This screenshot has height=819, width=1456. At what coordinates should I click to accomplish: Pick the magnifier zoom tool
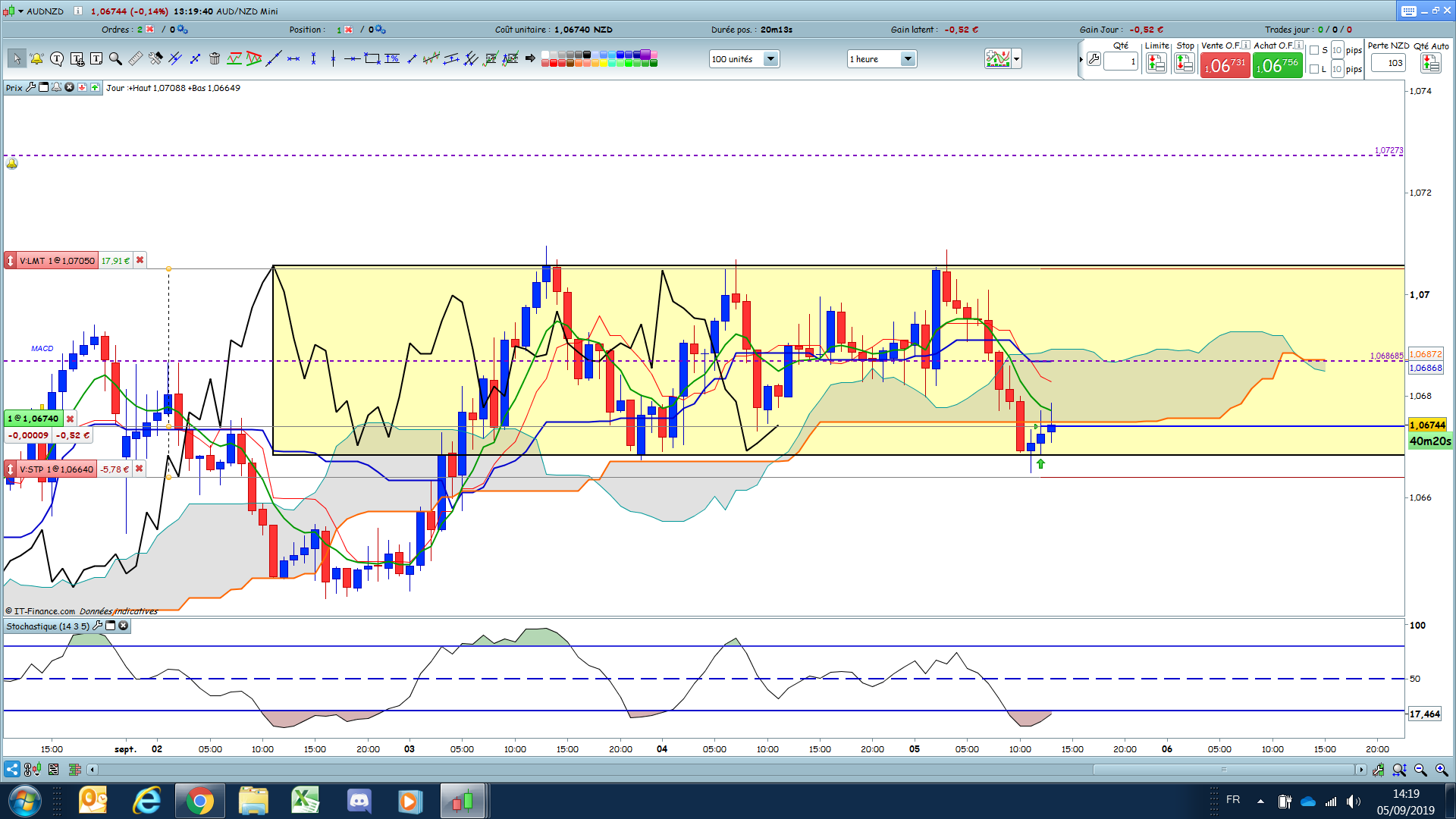tap(115, 58)
